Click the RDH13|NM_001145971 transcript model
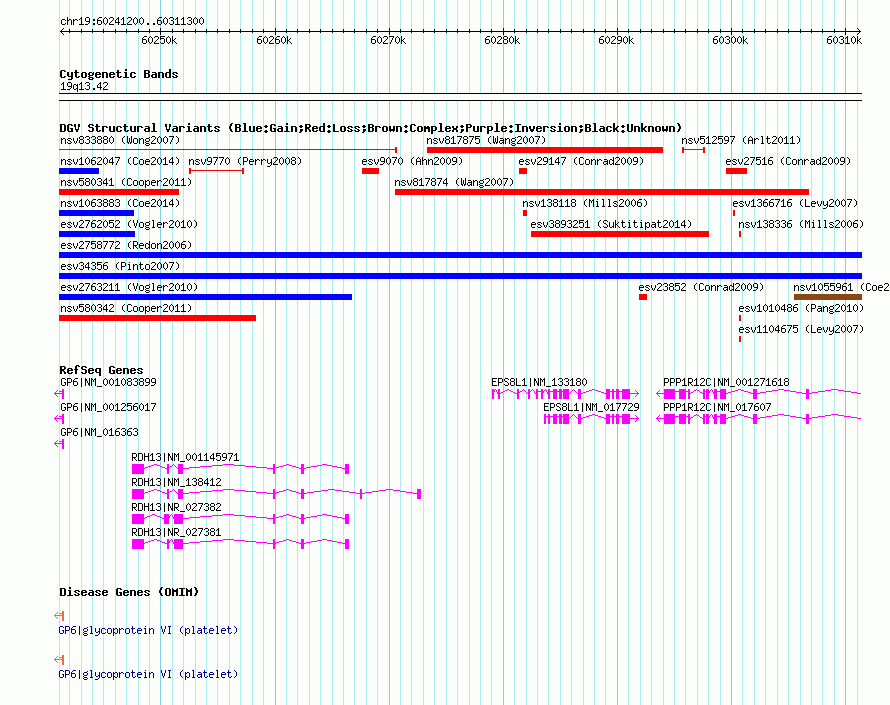This screenshot has width=890, height=705. pos(241,469)
